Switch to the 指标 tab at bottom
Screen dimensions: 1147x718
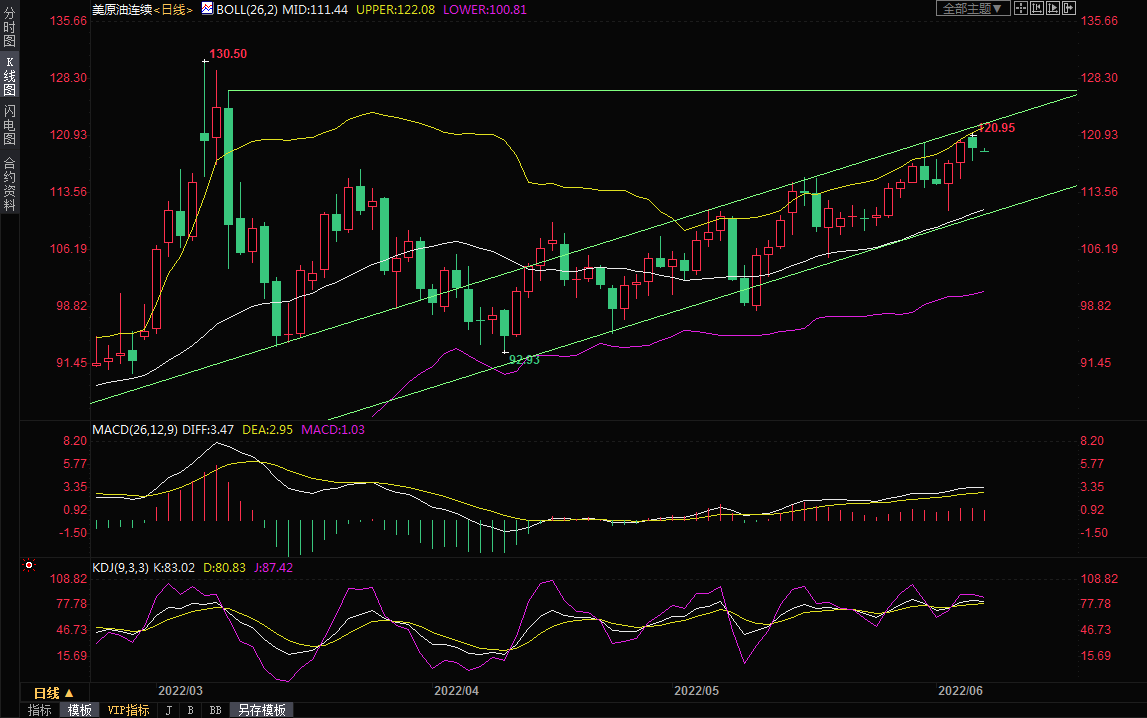tap(40, 710)
